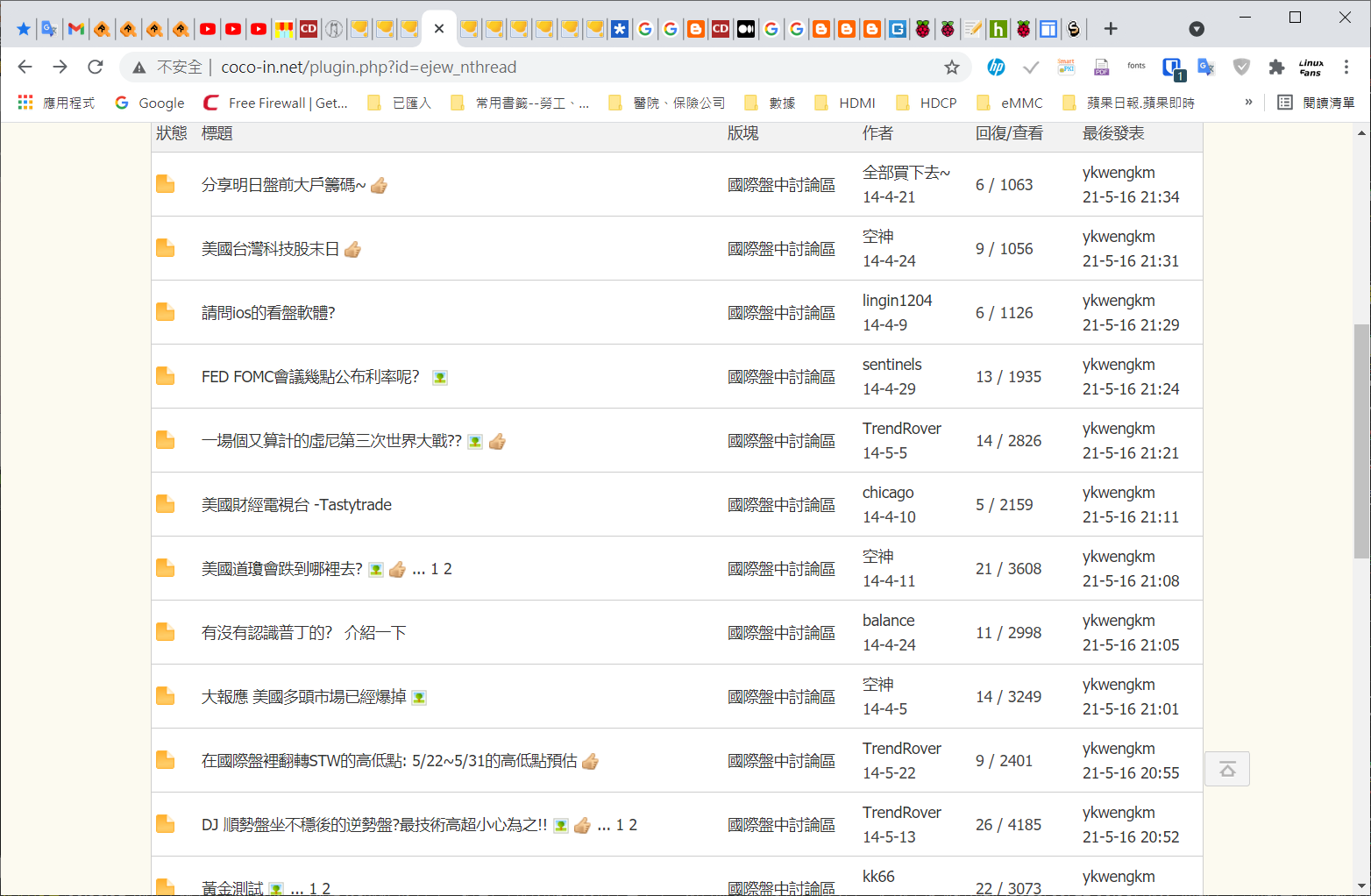The height and width of the screenshot is (896, 1371).
Task: Open thread 有沒有認識普丁的? 介紹一下
Action: click(303, 633)
